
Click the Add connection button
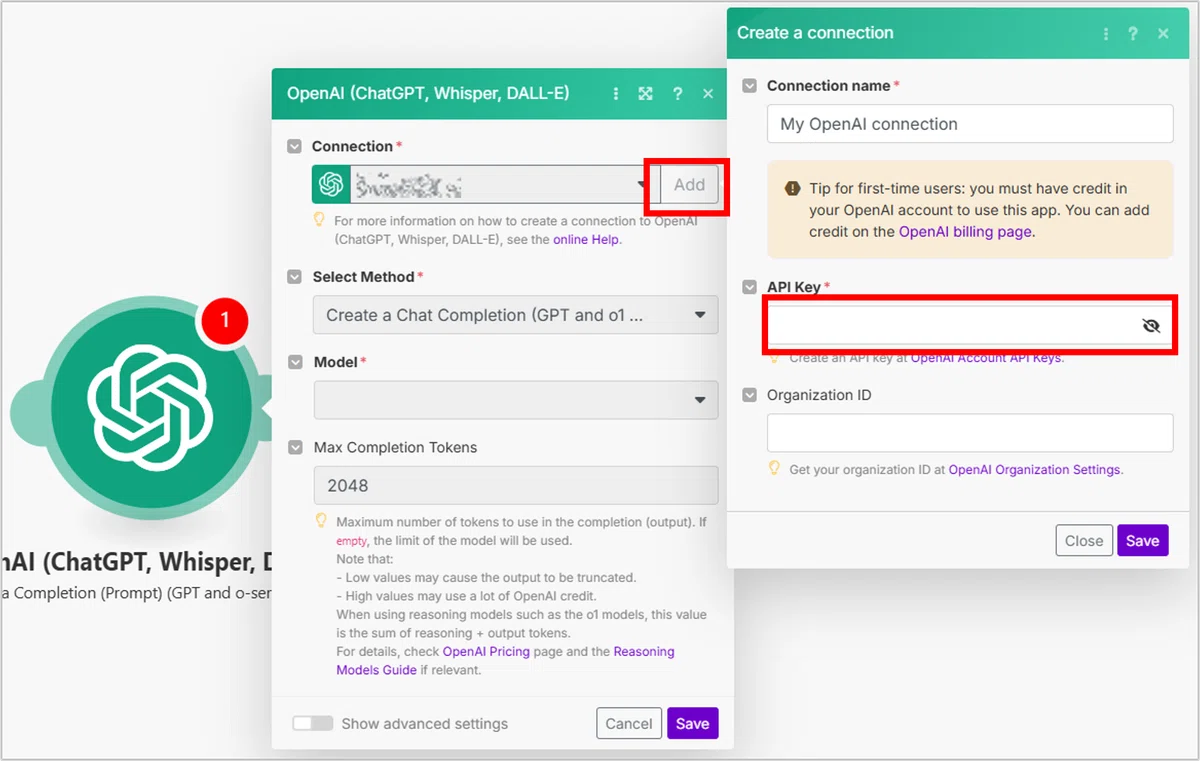click(689, 185)
